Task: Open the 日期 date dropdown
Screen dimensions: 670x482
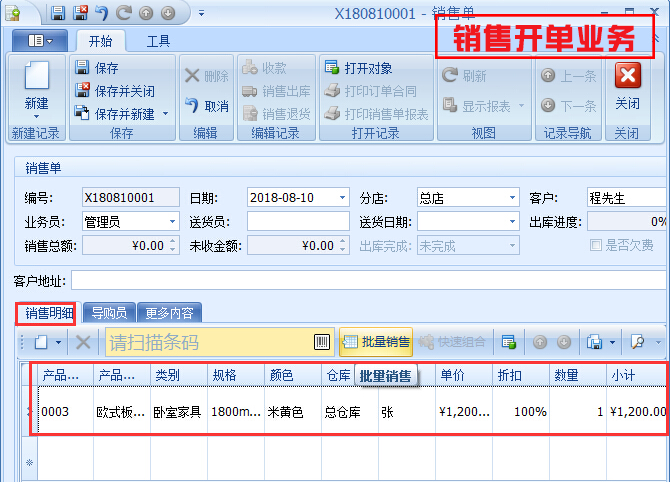Action: coord(342,198)
